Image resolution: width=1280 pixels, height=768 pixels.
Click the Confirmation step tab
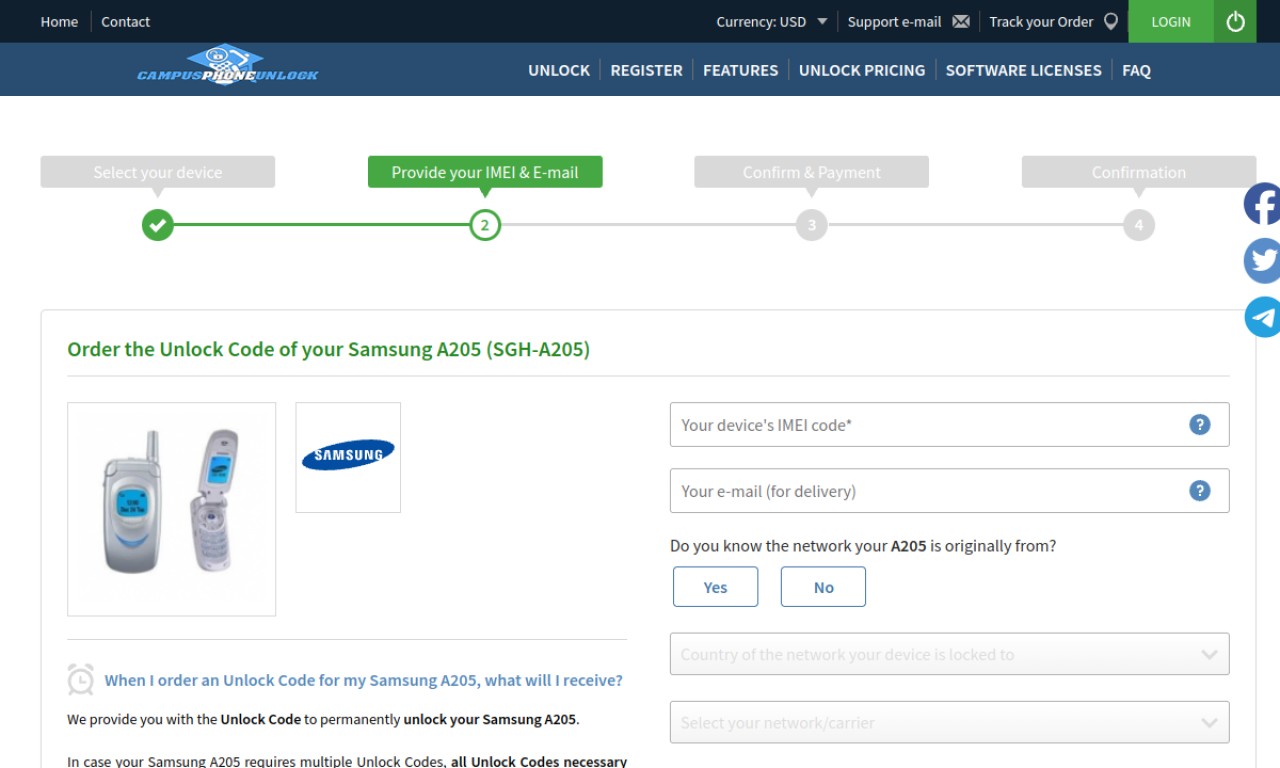point(1138,172)
